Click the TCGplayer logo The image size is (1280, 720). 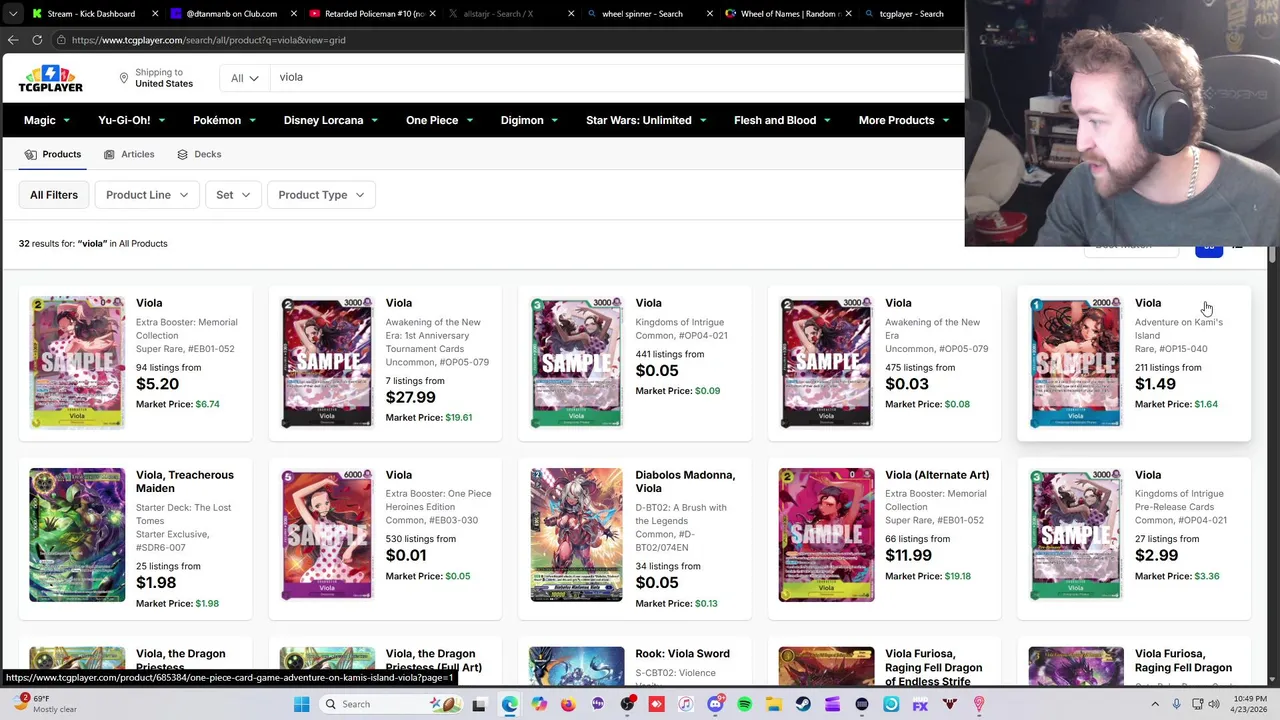pyautogui.click(x=50, y=79)
